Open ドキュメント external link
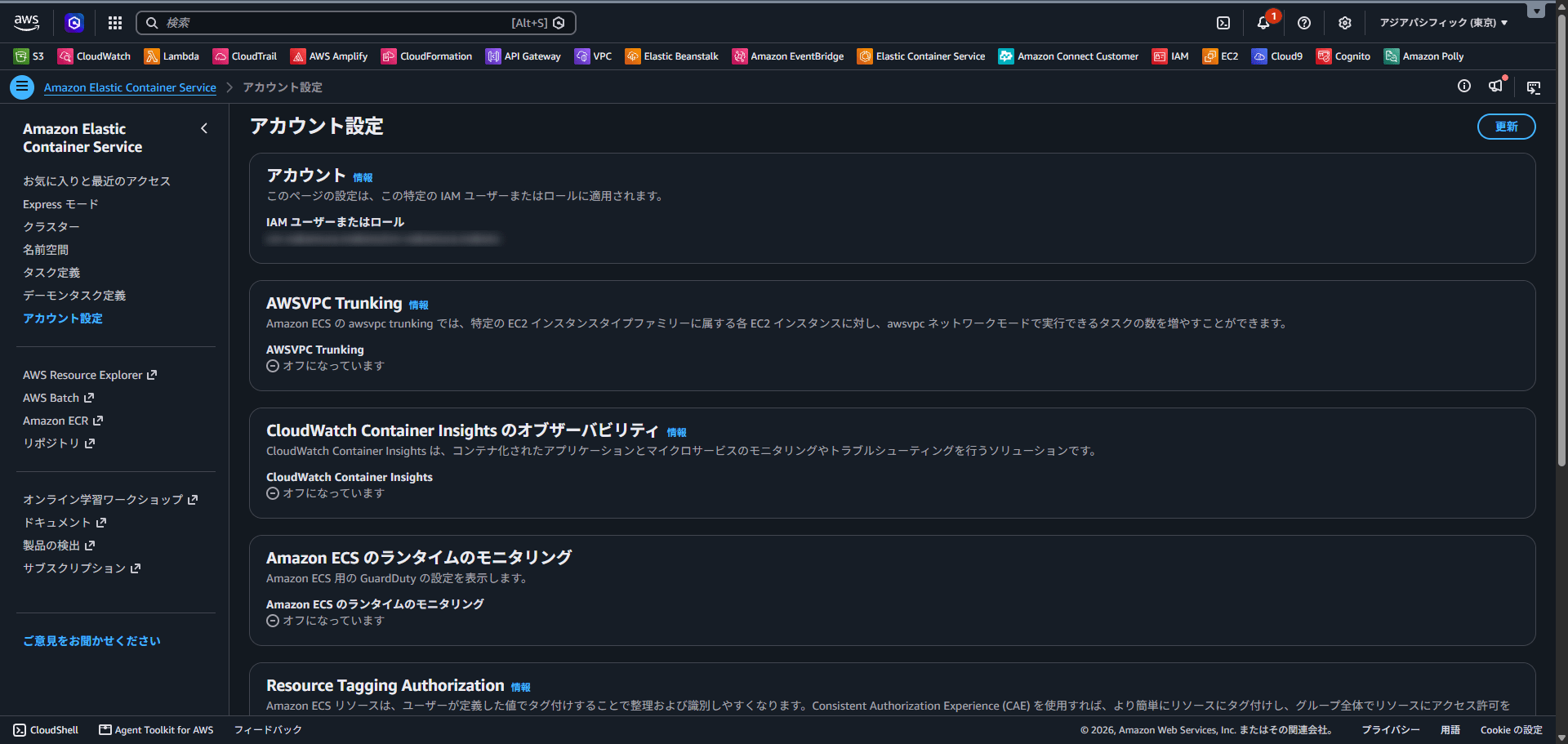This screenshot has height=744, width=1568. pyautogui.click(x=65, y=523)
